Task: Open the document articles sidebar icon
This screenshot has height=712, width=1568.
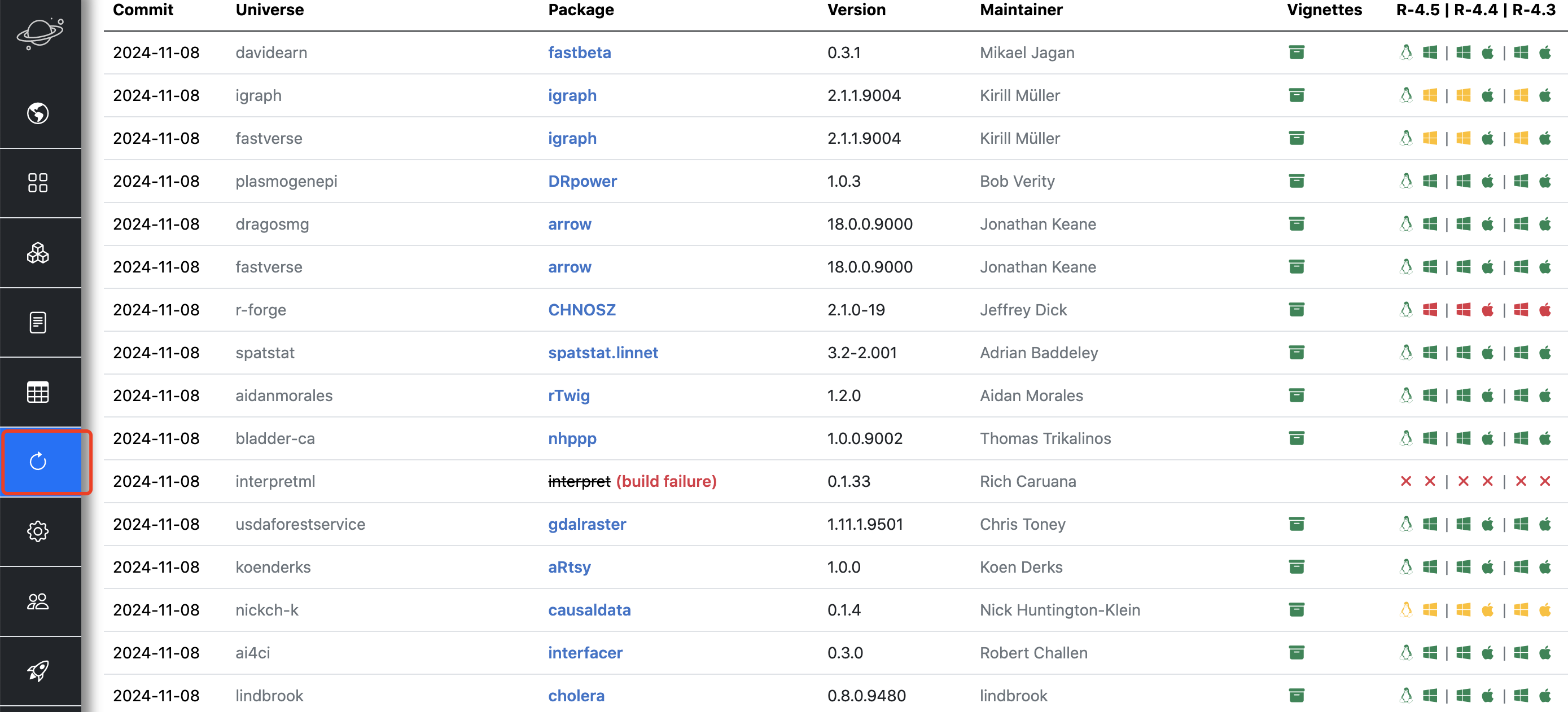Action: coord(38,322)
